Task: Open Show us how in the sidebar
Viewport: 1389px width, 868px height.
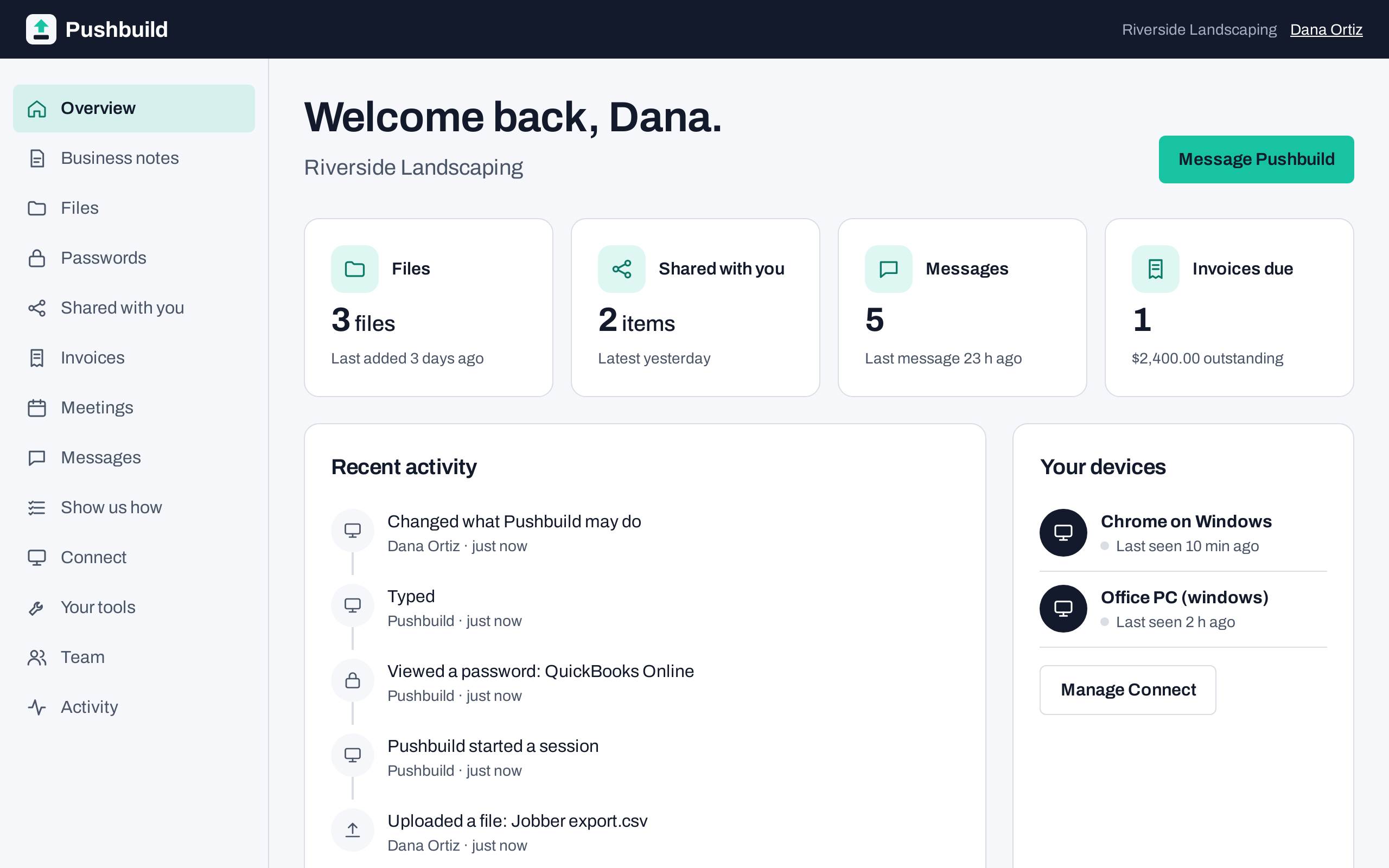Action: point(133,508)
